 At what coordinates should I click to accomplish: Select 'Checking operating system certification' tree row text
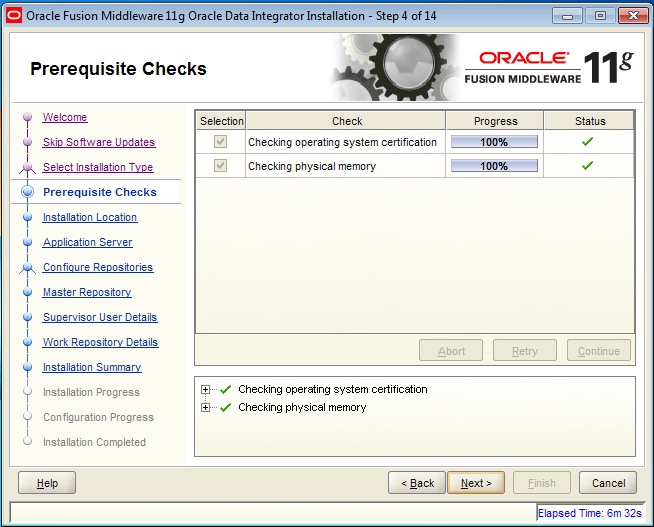pyautogui.click(x=332, y=389)
